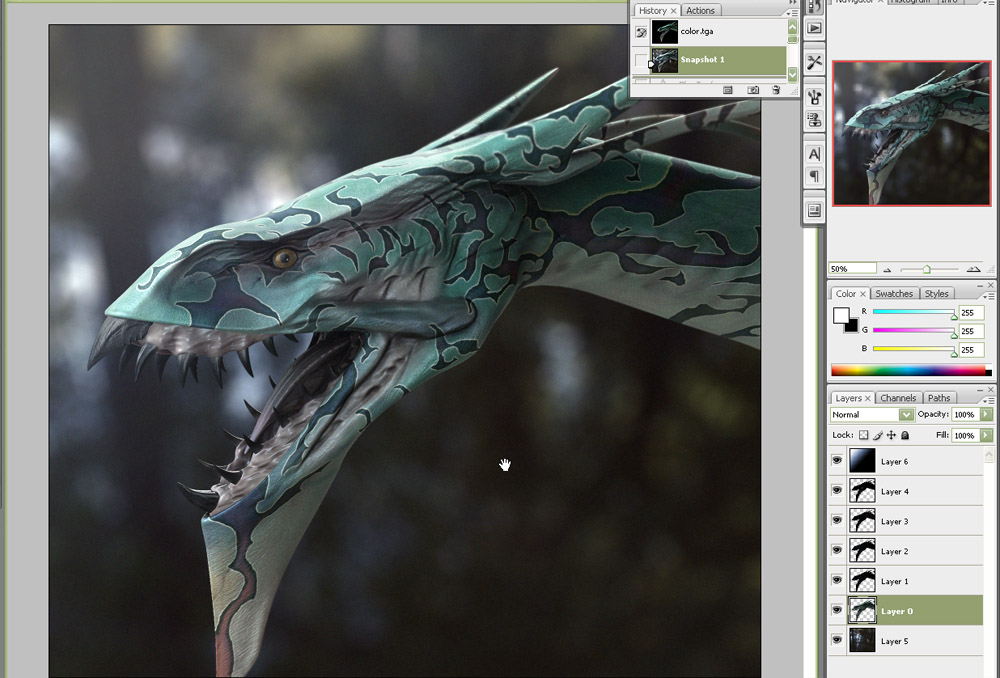The height and width of the screenshot is (678, 1000).
Task: Select Layer 4 in Layers panel
Action: [915, 491]
